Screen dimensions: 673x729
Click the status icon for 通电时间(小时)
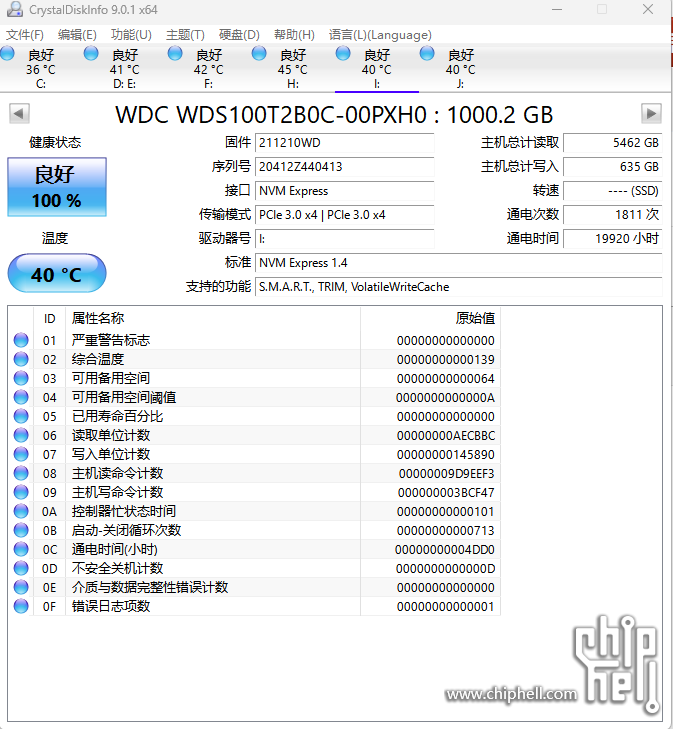click(21, 550)
